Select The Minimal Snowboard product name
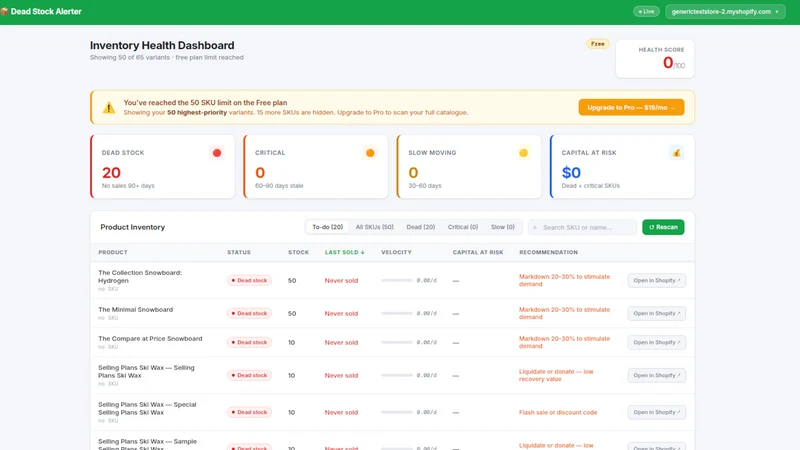800x450 pixels. pos(135,310)
